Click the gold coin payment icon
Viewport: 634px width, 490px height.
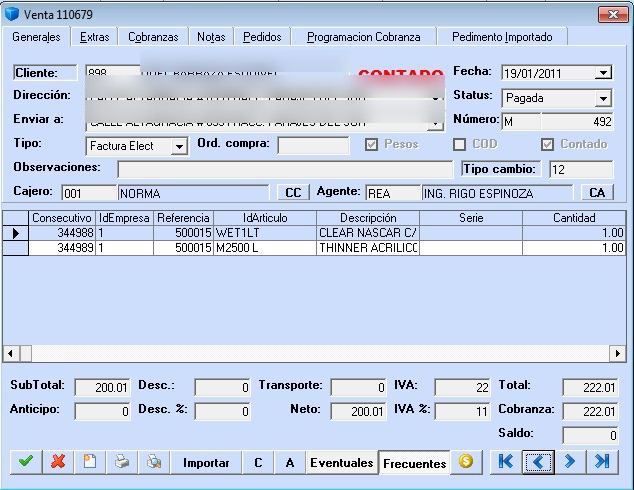[466, 462]
